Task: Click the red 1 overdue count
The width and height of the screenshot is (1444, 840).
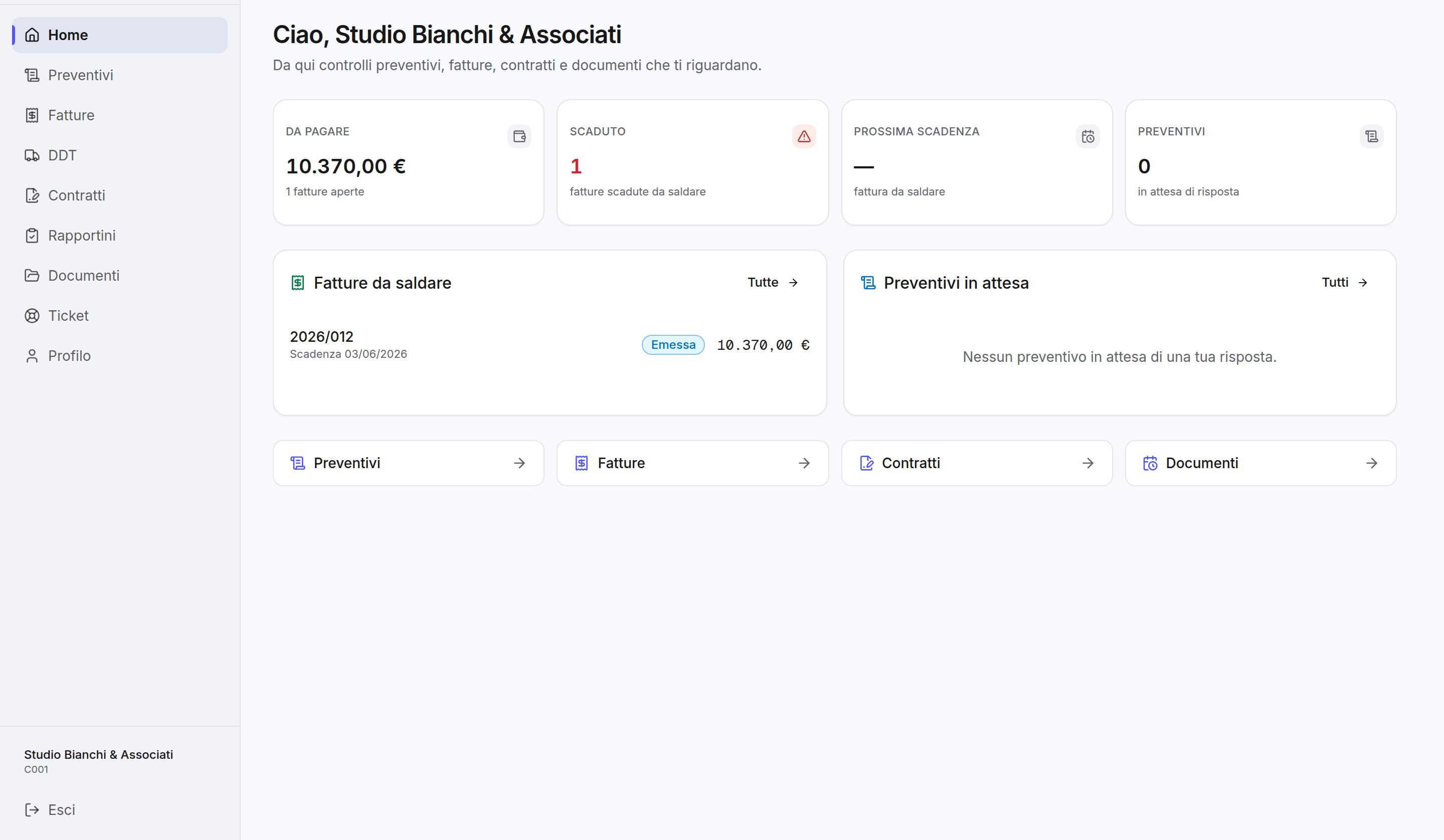Action: (x=576, y=166)
